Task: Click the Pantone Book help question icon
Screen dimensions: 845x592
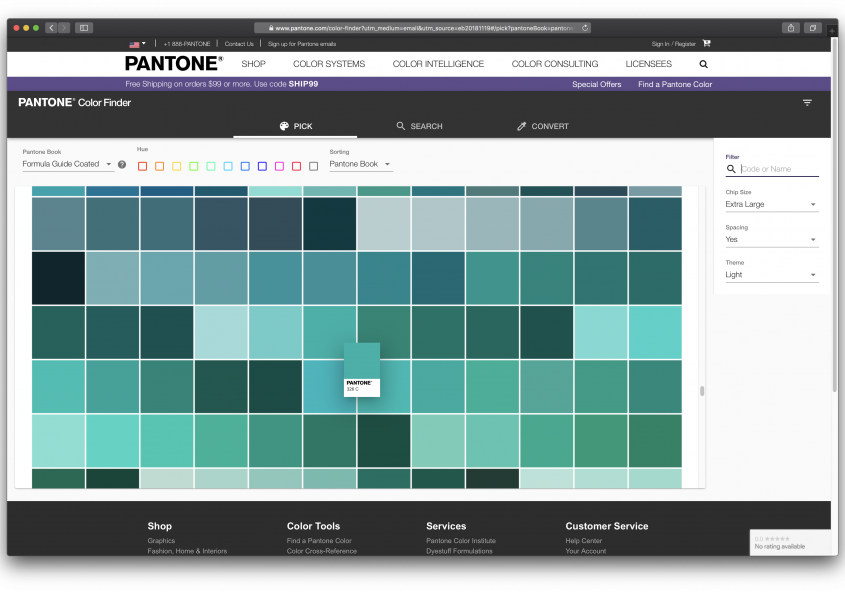Action: pos(122,164)
